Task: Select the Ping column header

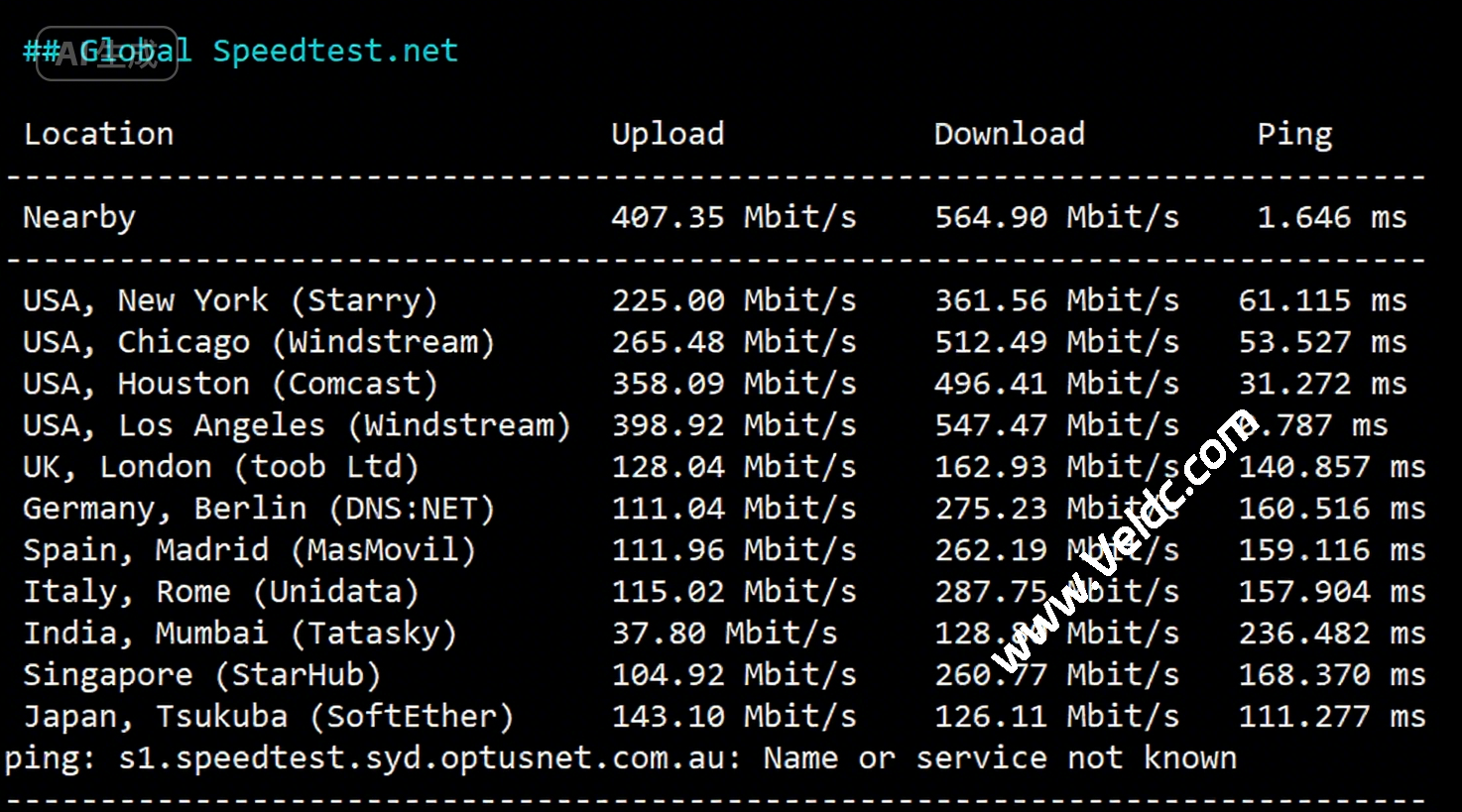Action: pyautogui.click(x=1293, y=134)
